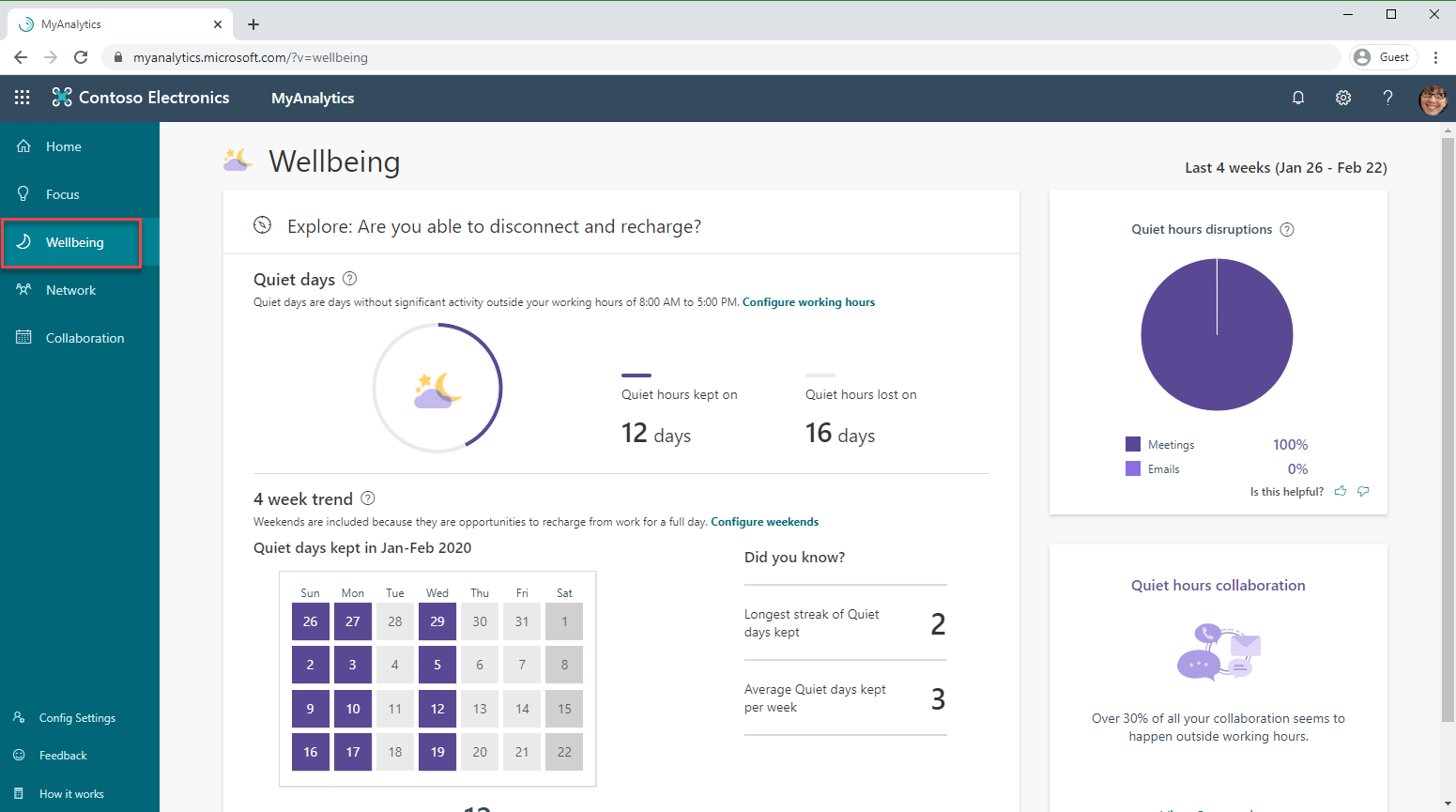Screen dimensions: 1456x812
Task: Click the quiet days progress ring
Action: [437, 388]
